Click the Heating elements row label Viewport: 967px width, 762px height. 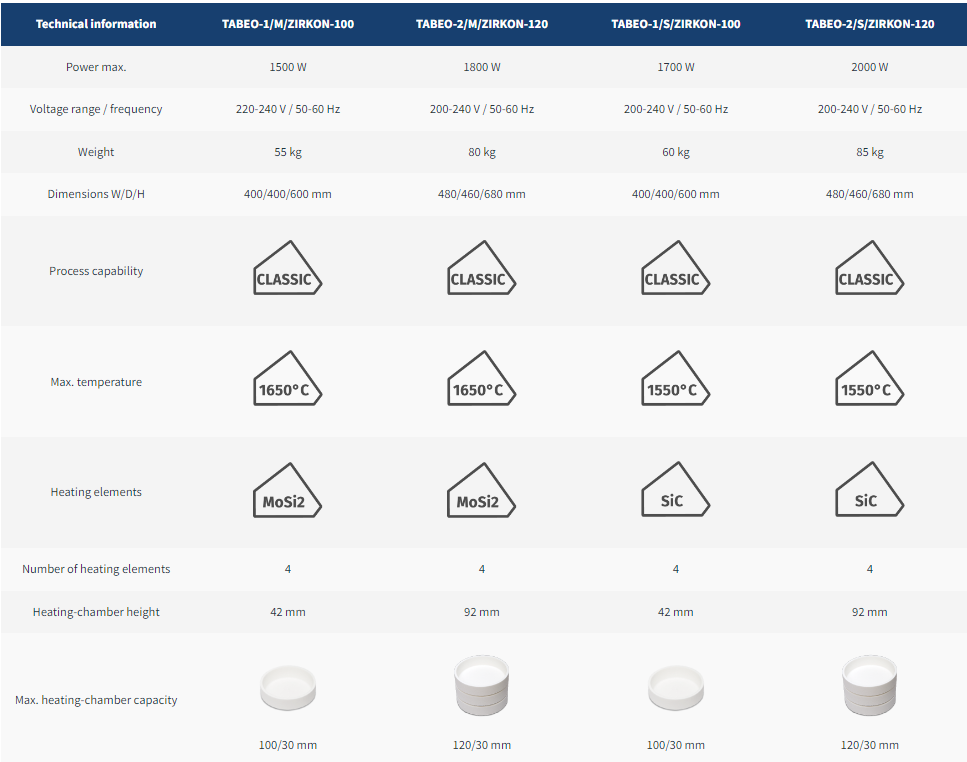tap(96, 492)
